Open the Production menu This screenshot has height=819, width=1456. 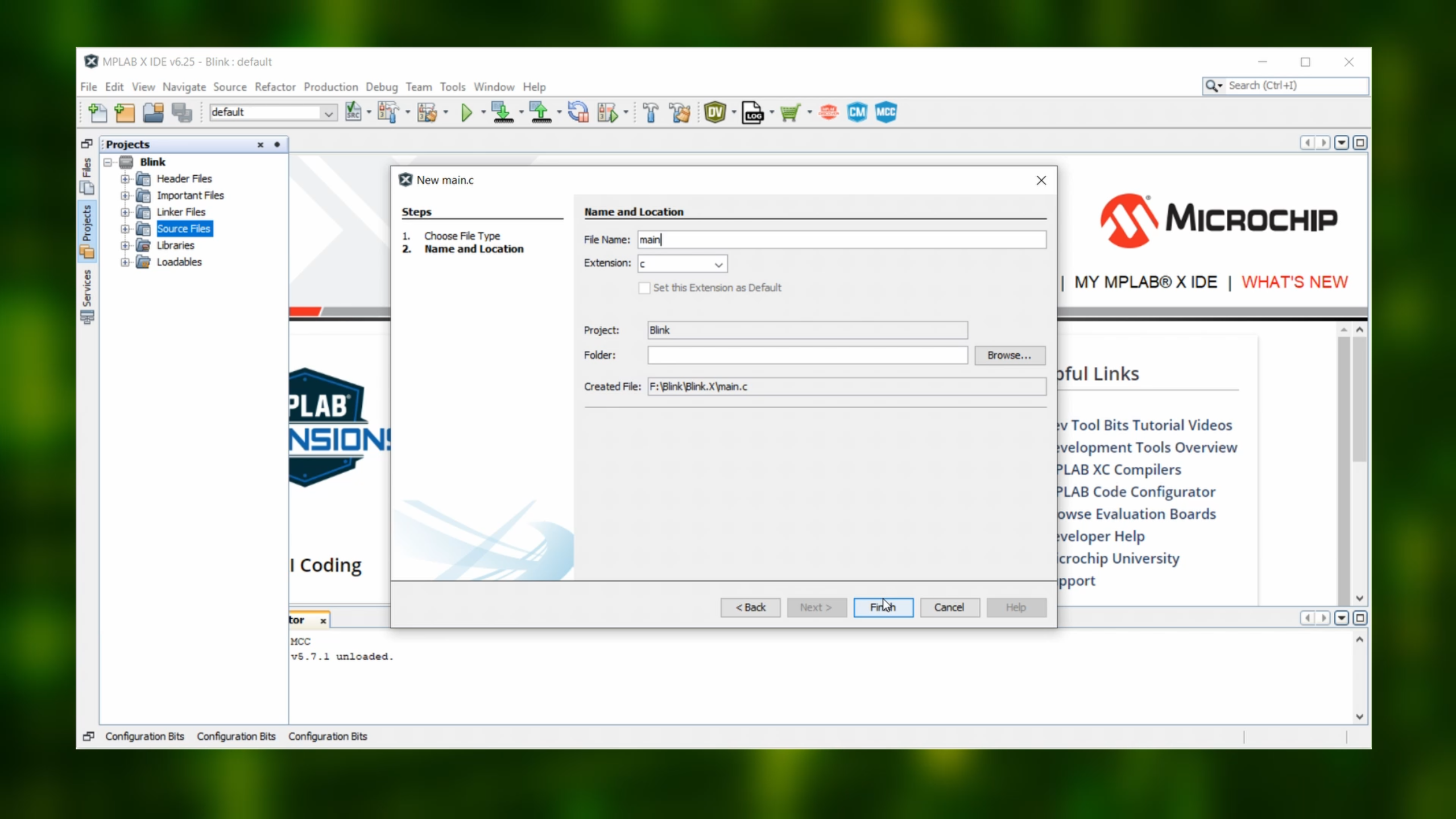point(330,87)
